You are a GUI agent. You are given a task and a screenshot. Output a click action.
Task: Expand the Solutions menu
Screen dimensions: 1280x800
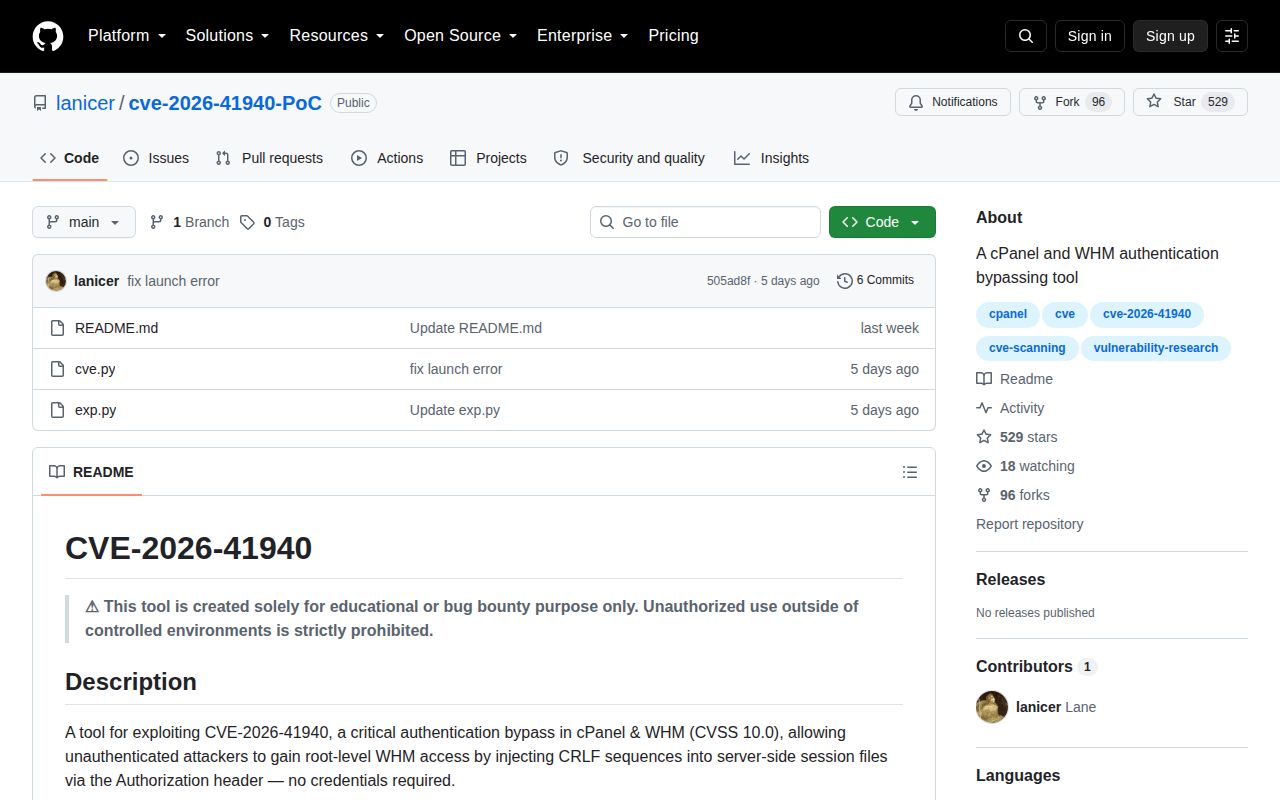pos(227,36)
